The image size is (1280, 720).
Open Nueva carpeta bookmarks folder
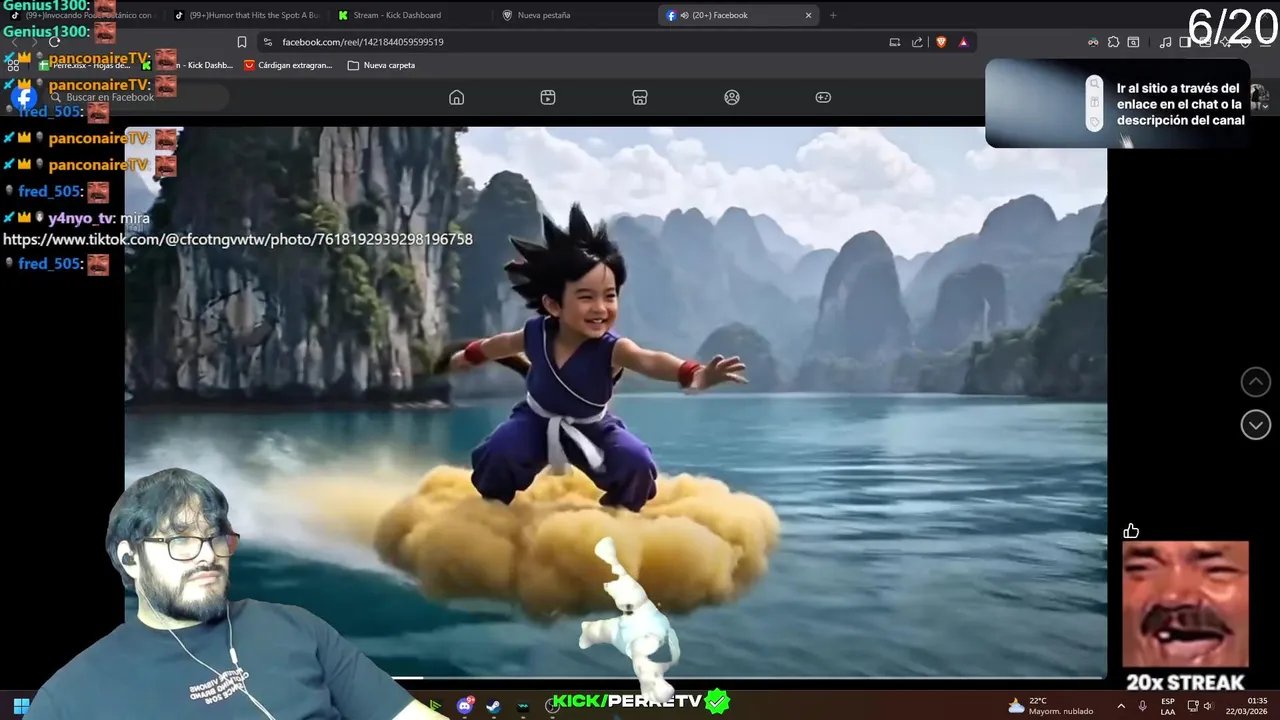coord(381,65)
